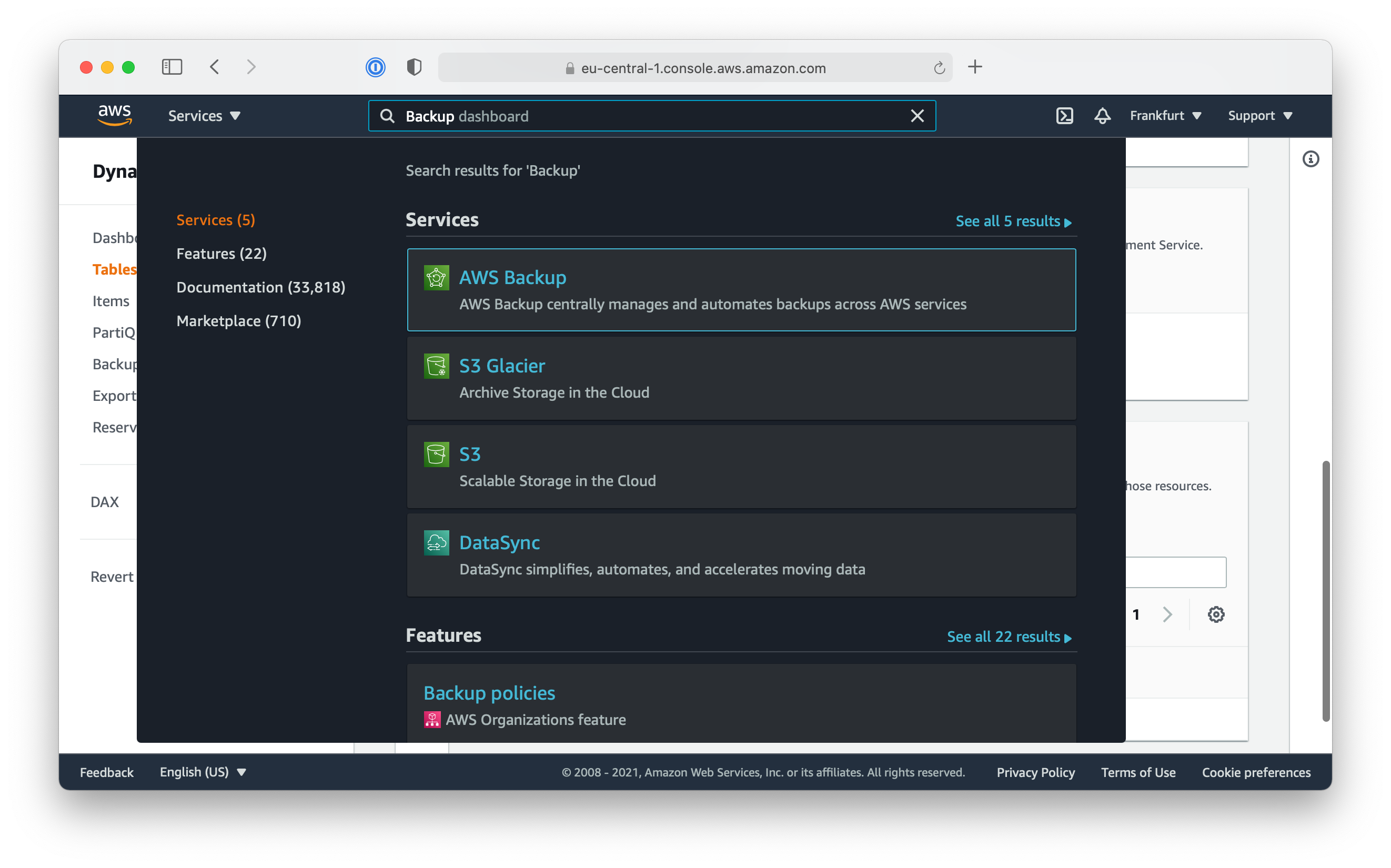Select page 1 in pagination
Screen dimensions: 1391x868
coord(1135,615)
